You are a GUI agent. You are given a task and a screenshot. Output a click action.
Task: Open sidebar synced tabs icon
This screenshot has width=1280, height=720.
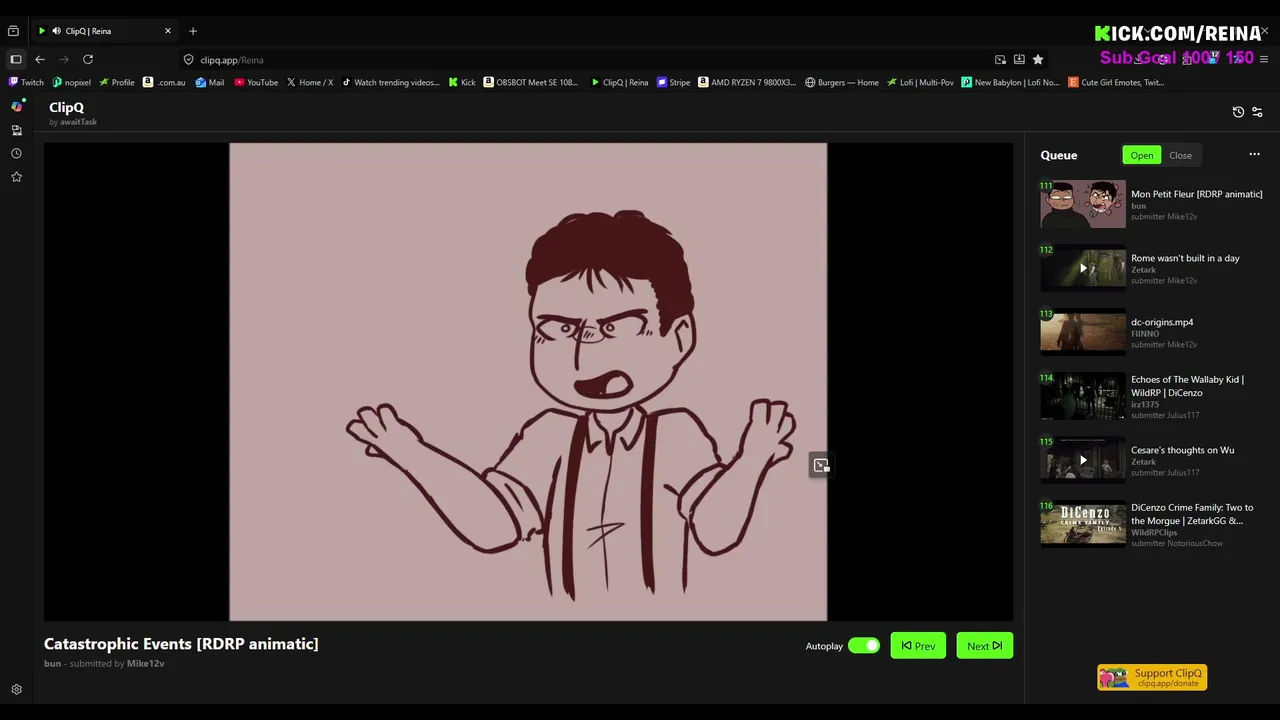click(16, 130)
